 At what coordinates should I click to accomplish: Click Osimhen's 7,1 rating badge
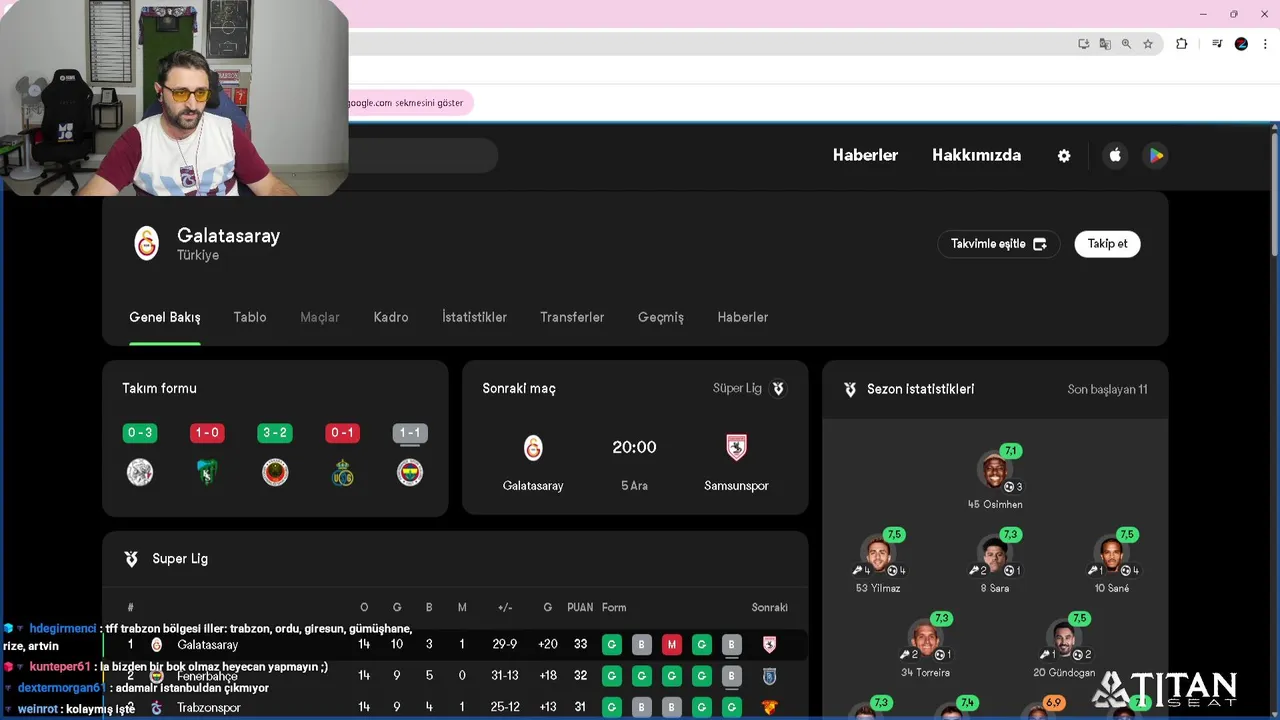1010,451
